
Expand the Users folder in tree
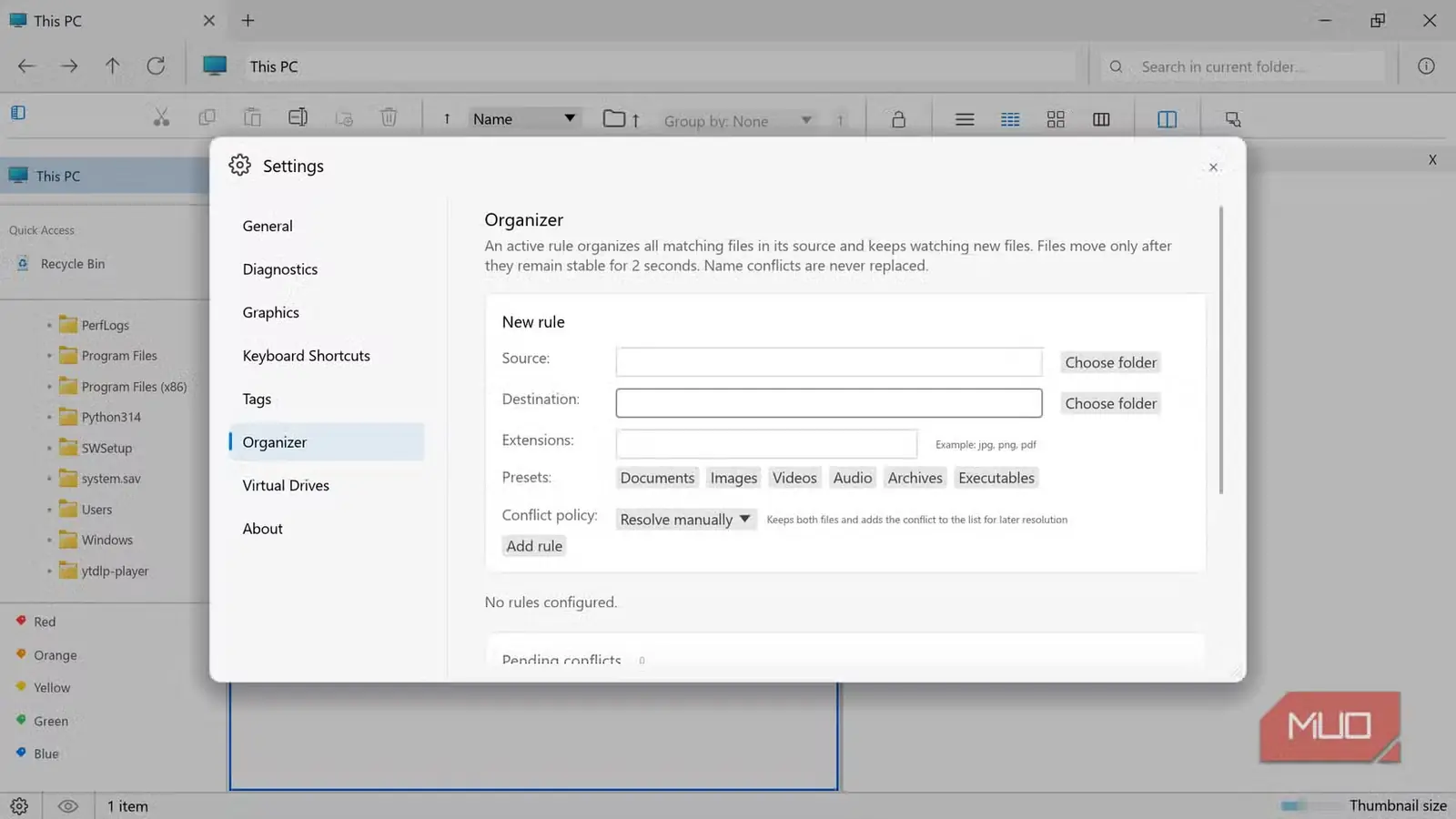49,510
